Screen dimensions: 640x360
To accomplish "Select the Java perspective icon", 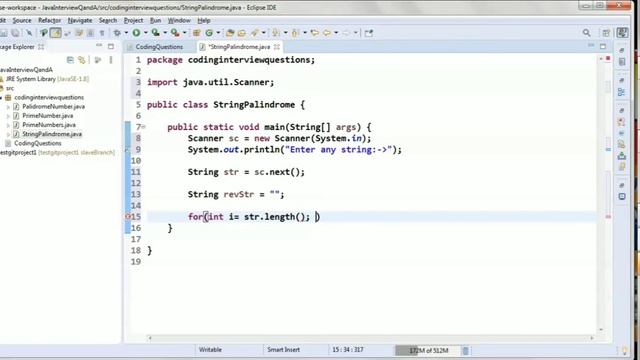I will click(x=622, y=33).
